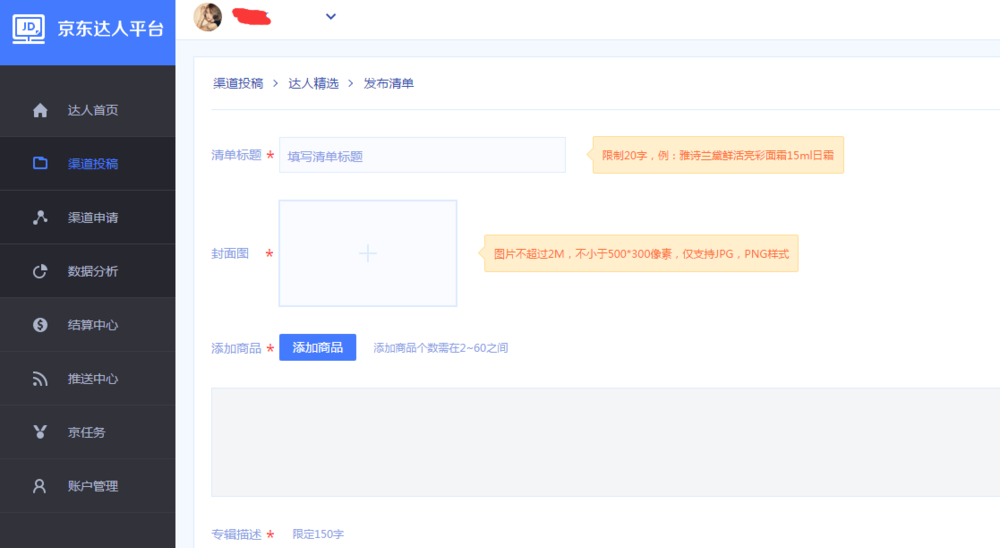Viewport: 1000px width, 548px height.
Task: Expand the account dropdown chevron
Action: pos(330,17)
